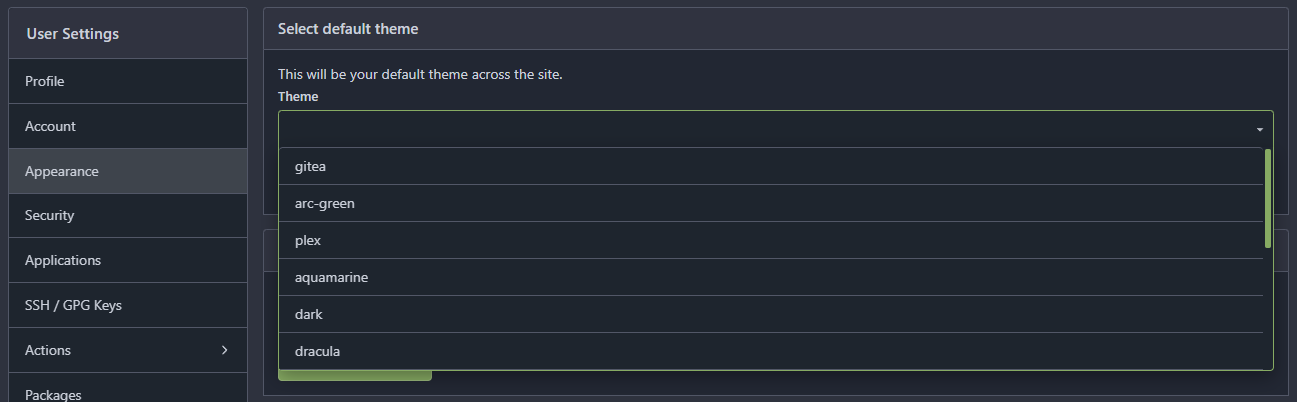
Task: Go to Account settings
Action: click(x=50, y=126)
